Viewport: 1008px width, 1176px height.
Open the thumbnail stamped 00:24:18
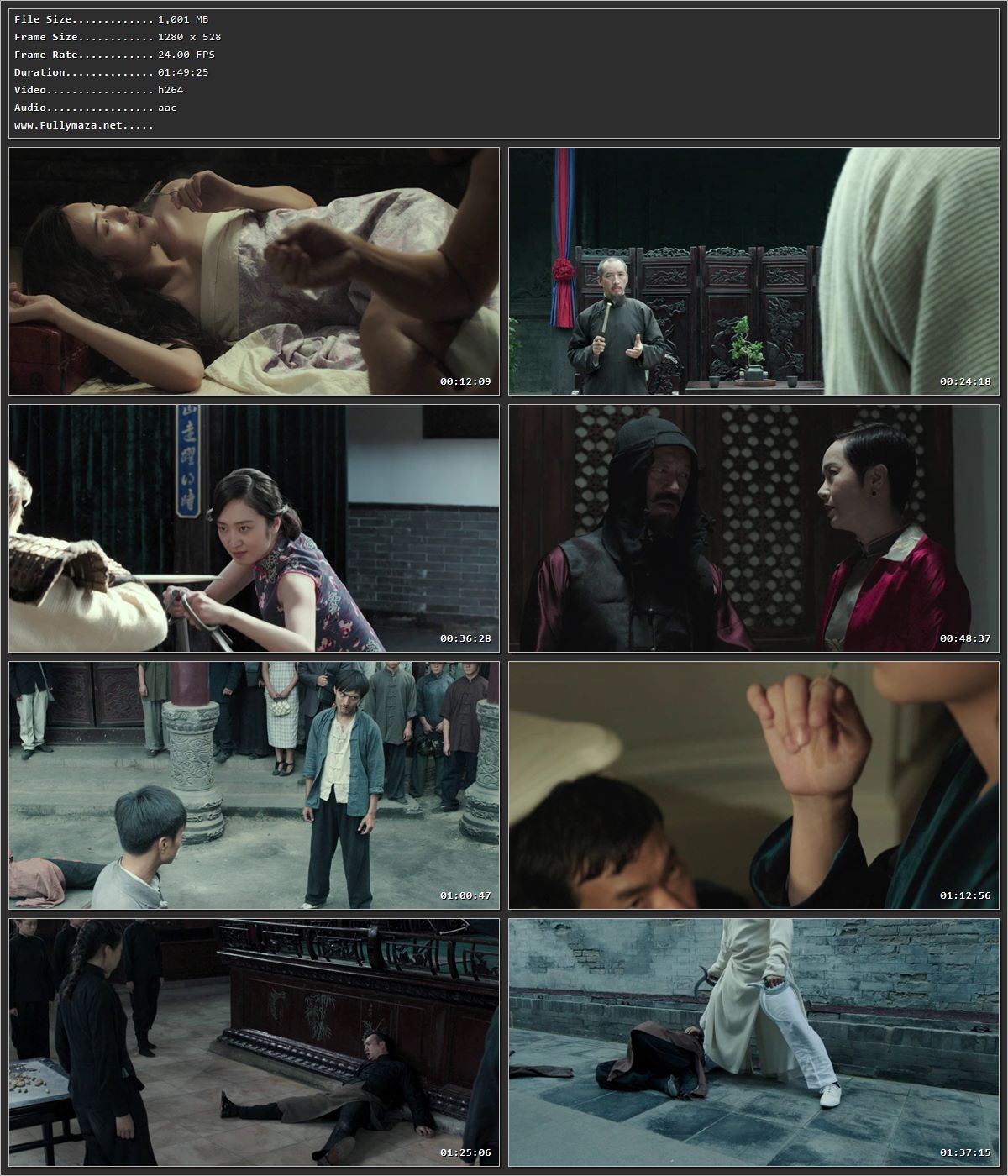753,271
